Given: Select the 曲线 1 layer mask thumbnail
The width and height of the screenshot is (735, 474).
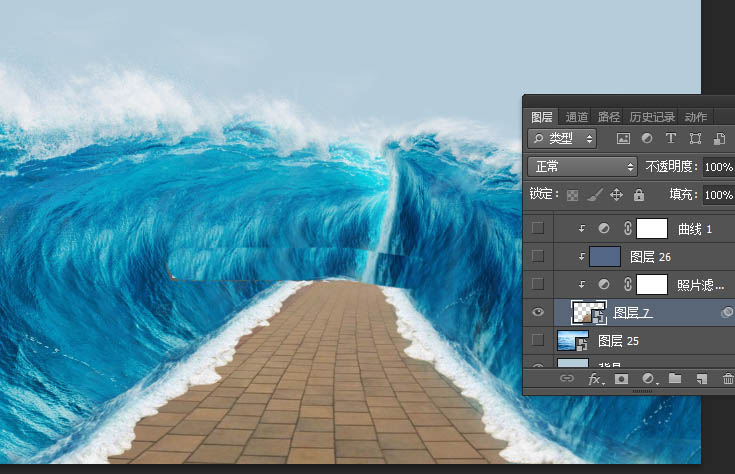Looking at the screenshot, I should point(652,228).
